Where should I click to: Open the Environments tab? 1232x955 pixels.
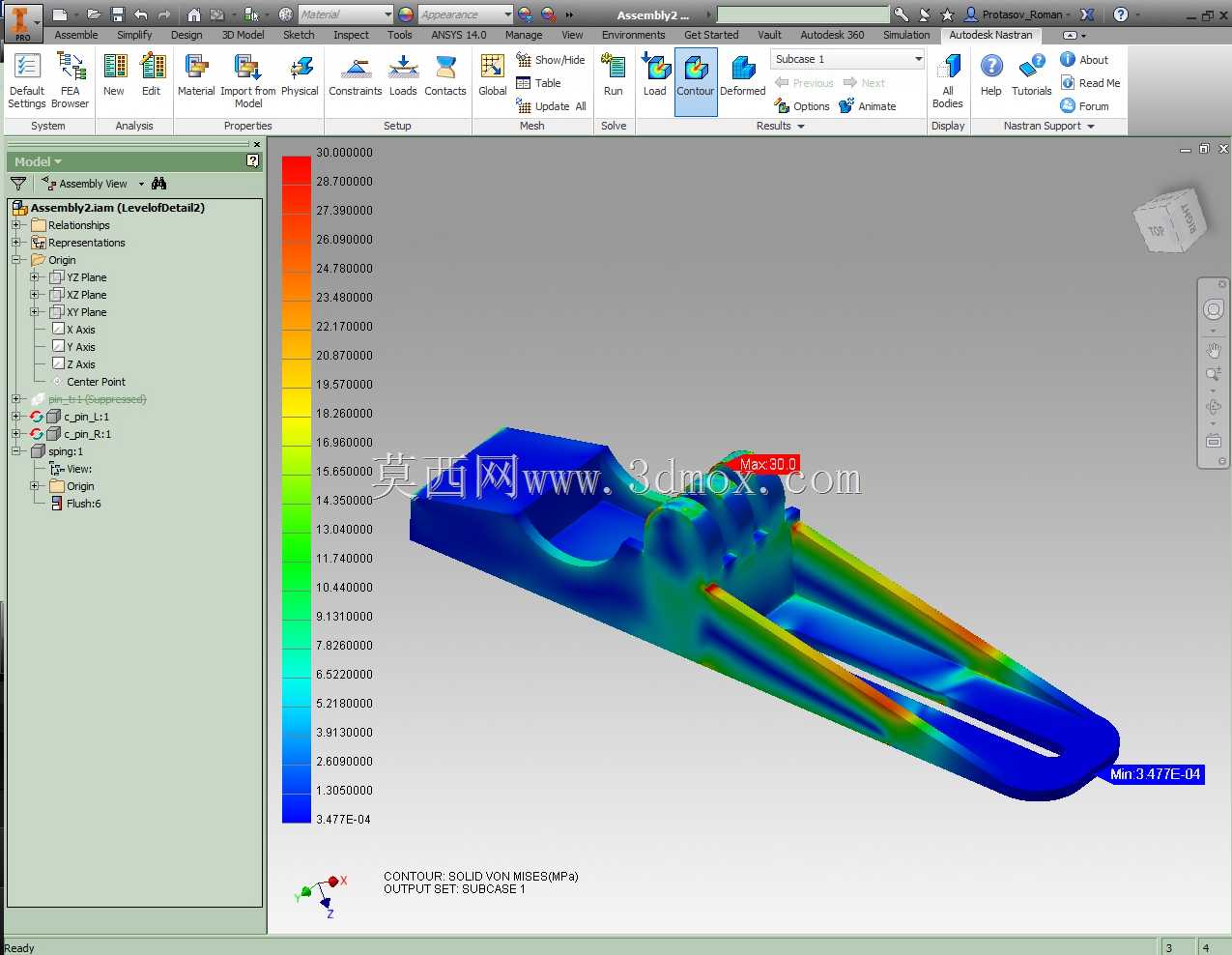[x=633, y=35]
